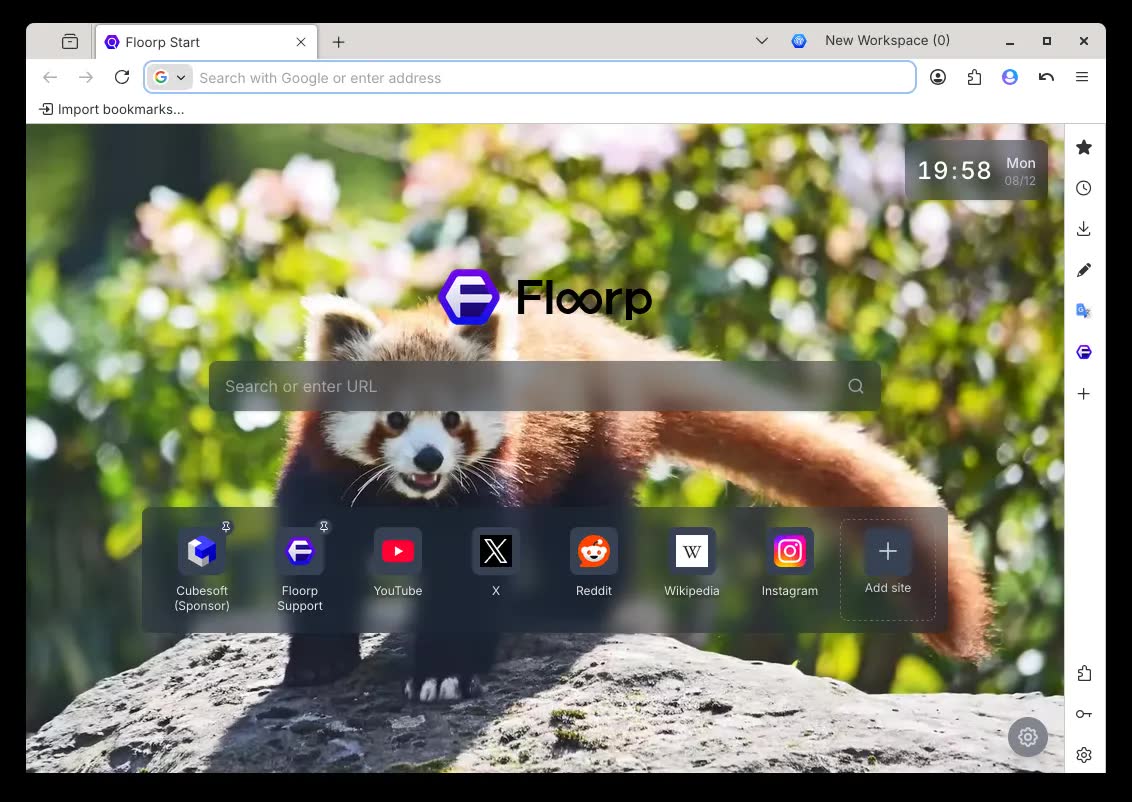This screenshot has height=802, width=1132.
Task: Open the Downloads sidebar icon
Action: (x=1084, y=230)
